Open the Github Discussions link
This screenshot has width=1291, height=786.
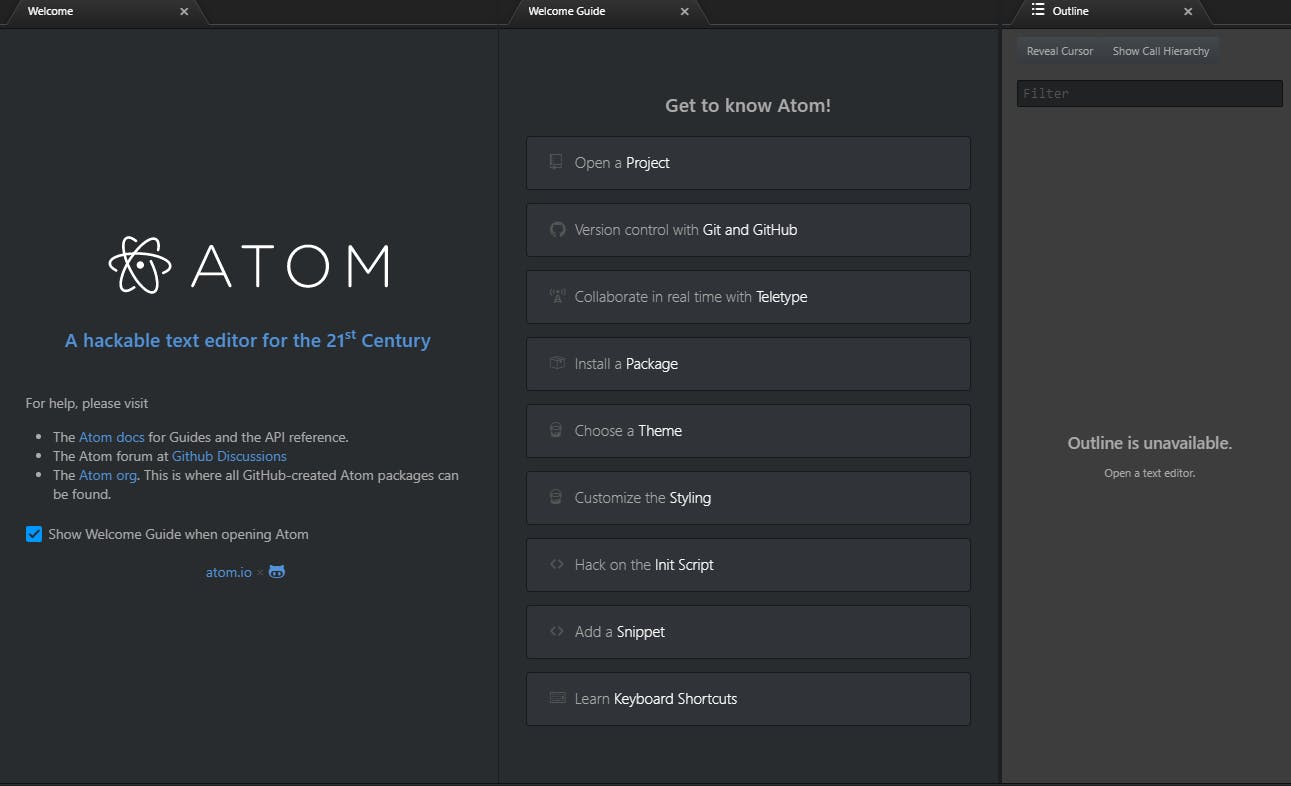point(229,456)
